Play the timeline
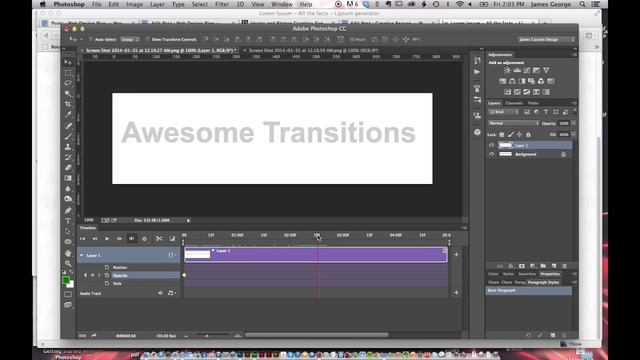Image resolution: width=640 pixels, height=360 pixels. [107, 238]
